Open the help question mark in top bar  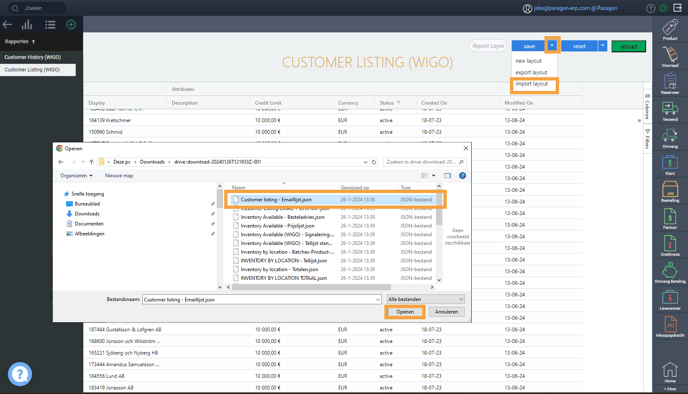(651, 8)
